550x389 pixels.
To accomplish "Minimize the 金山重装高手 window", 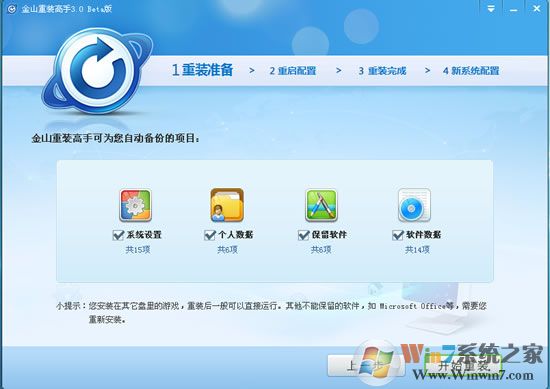I will point(514,9).
